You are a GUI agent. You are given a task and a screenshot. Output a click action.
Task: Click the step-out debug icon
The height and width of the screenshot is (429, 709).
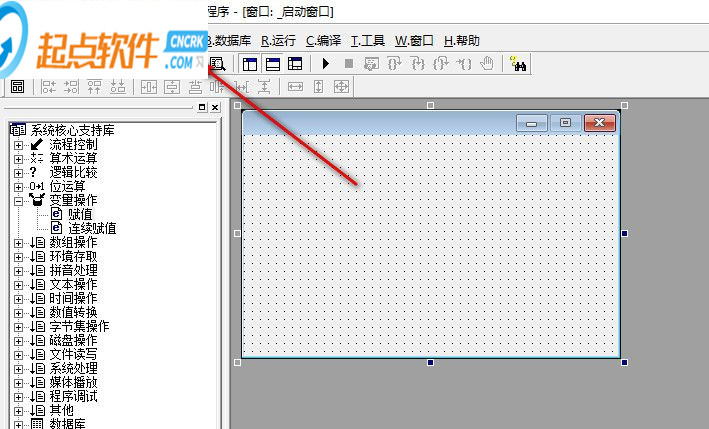pos(440,64)
